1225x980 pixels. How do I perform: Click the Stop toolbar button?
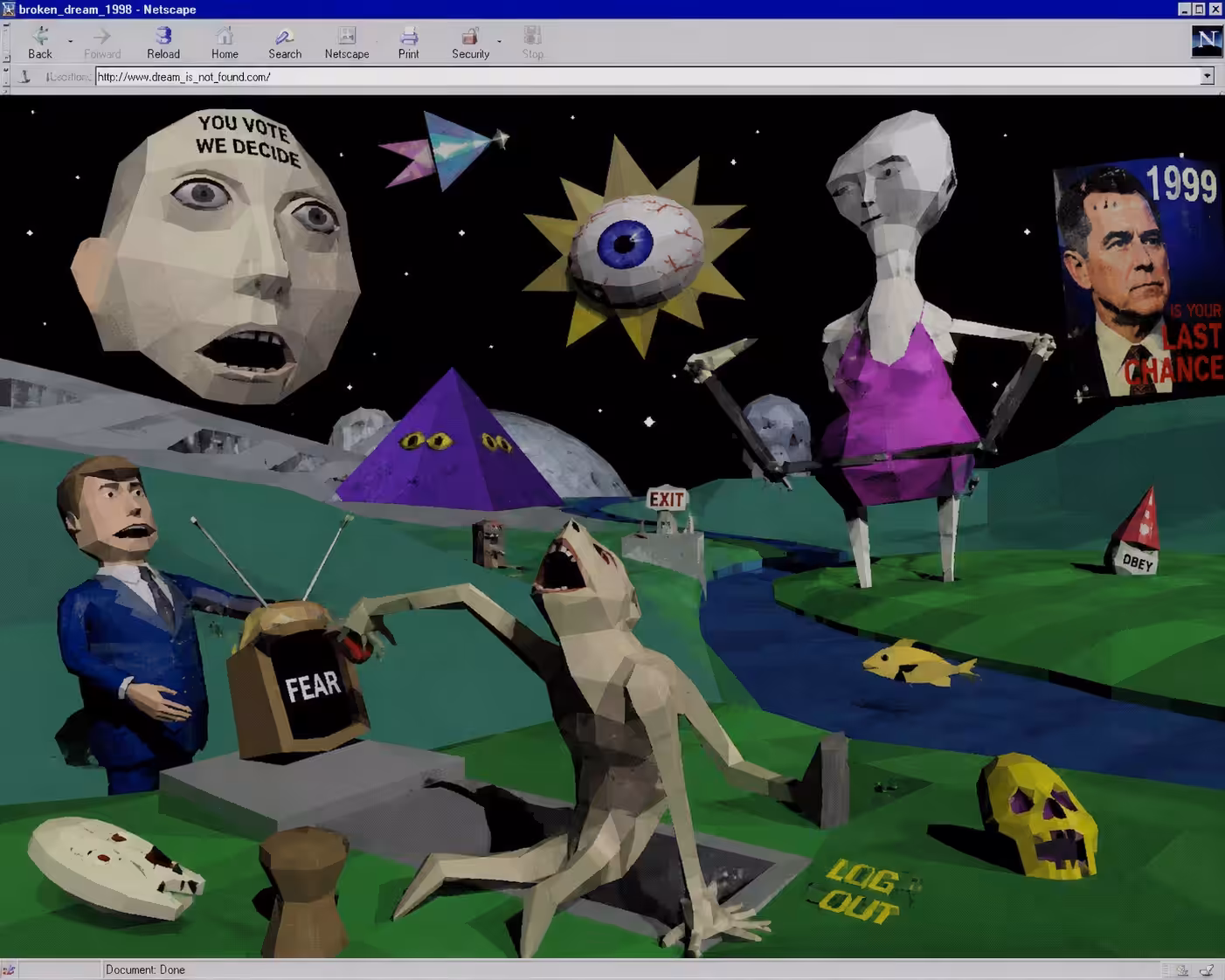(533, 42)
